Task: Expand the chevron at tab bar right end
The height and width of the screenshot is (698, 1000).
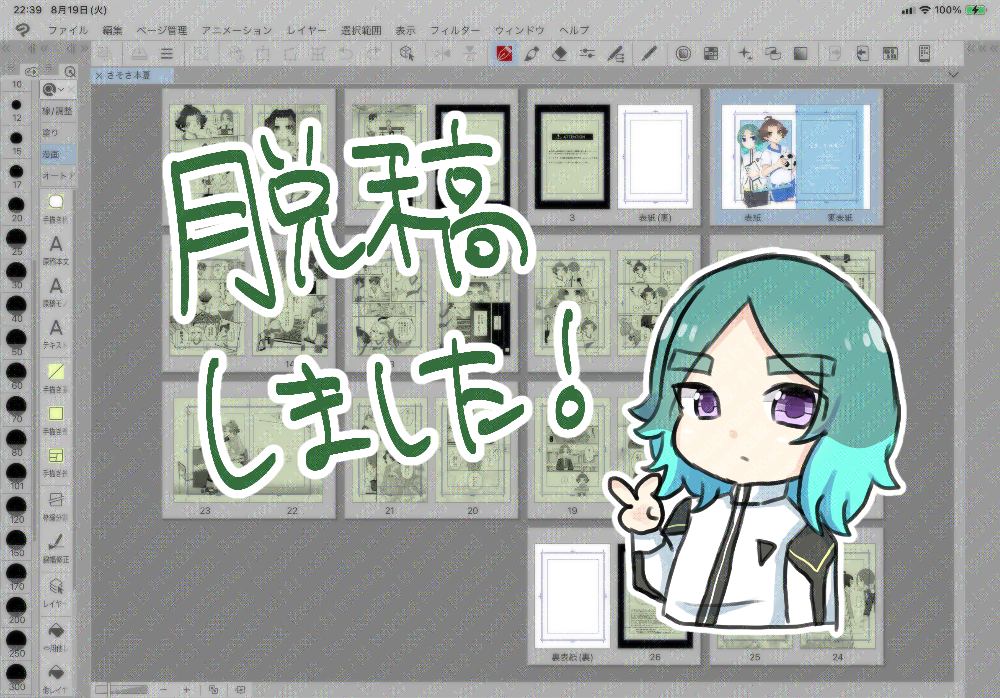Action: [x=954, y=74]
